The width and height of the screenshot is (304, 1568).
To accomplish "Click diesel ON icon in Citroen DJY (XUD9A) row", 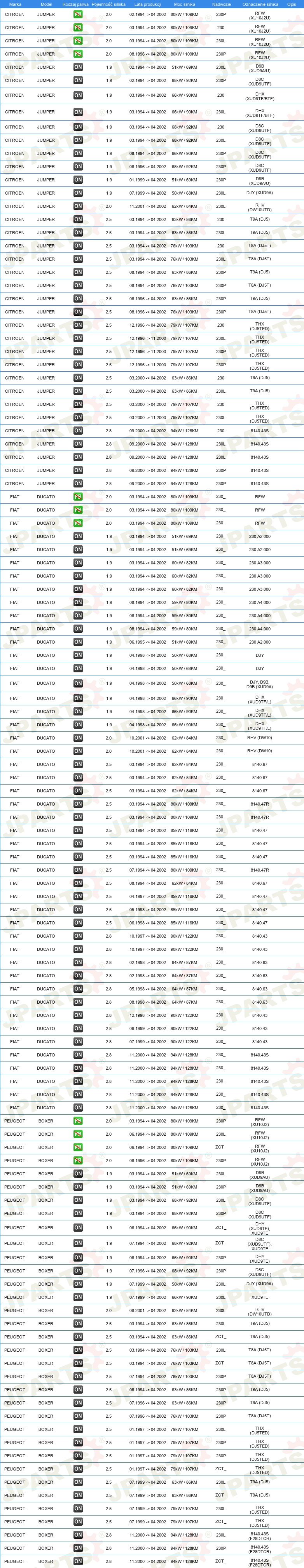I will point(78,193).
